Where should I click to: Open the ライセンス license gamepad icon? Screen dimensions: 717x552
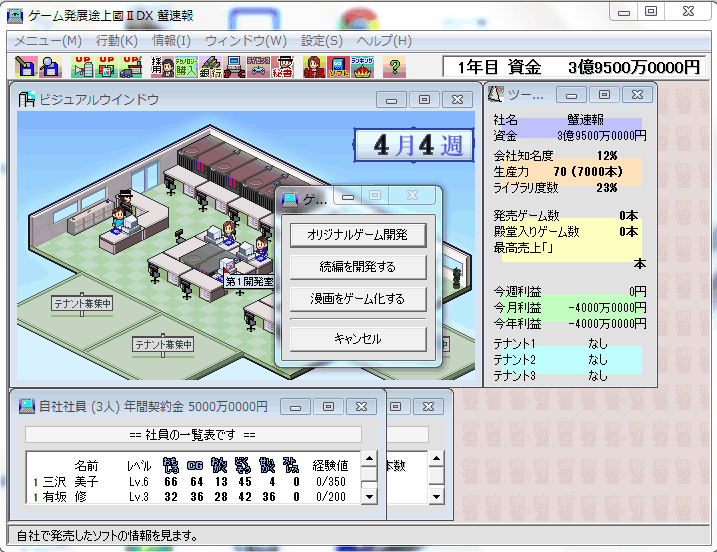pyautogui.click(x=258, y=67)
